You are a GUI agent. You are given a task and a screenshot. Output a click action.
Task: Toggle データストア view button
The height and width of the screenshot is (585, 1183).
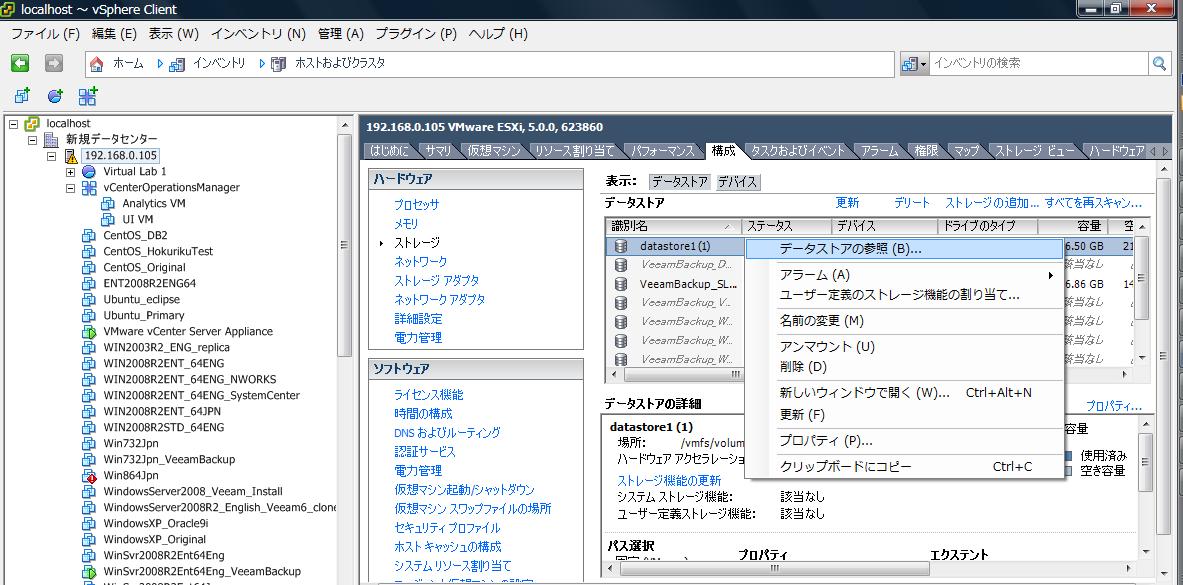[x=679, y=182]
